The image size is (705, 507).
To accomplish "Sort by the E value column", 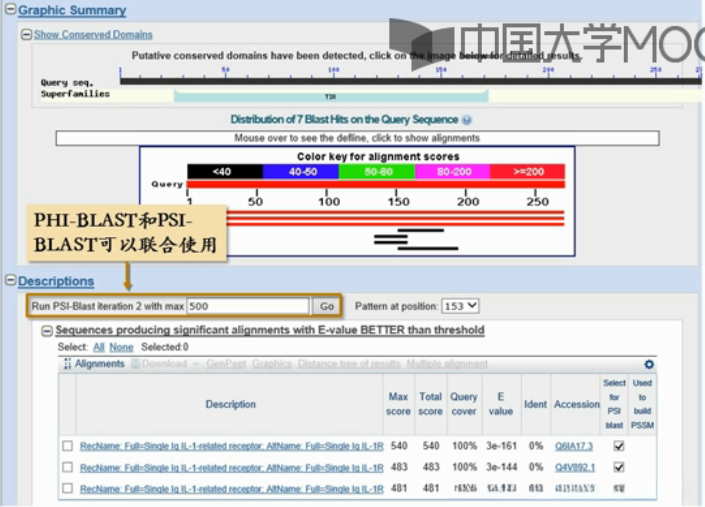I will point(500,404).
